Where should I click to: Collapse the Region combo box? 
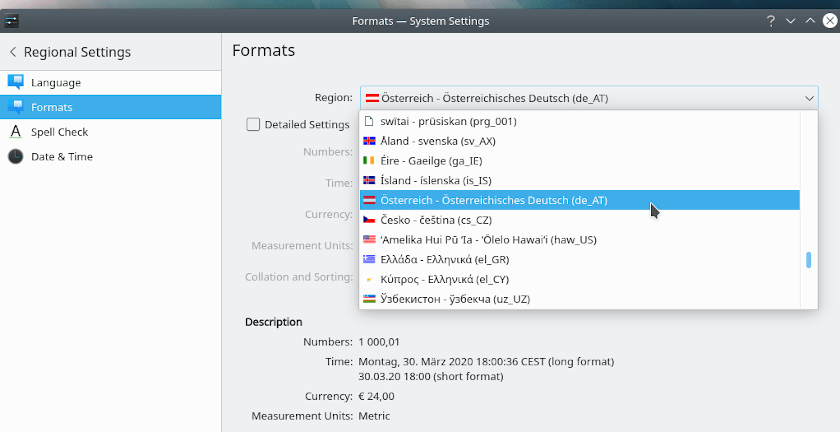[589, 98]
